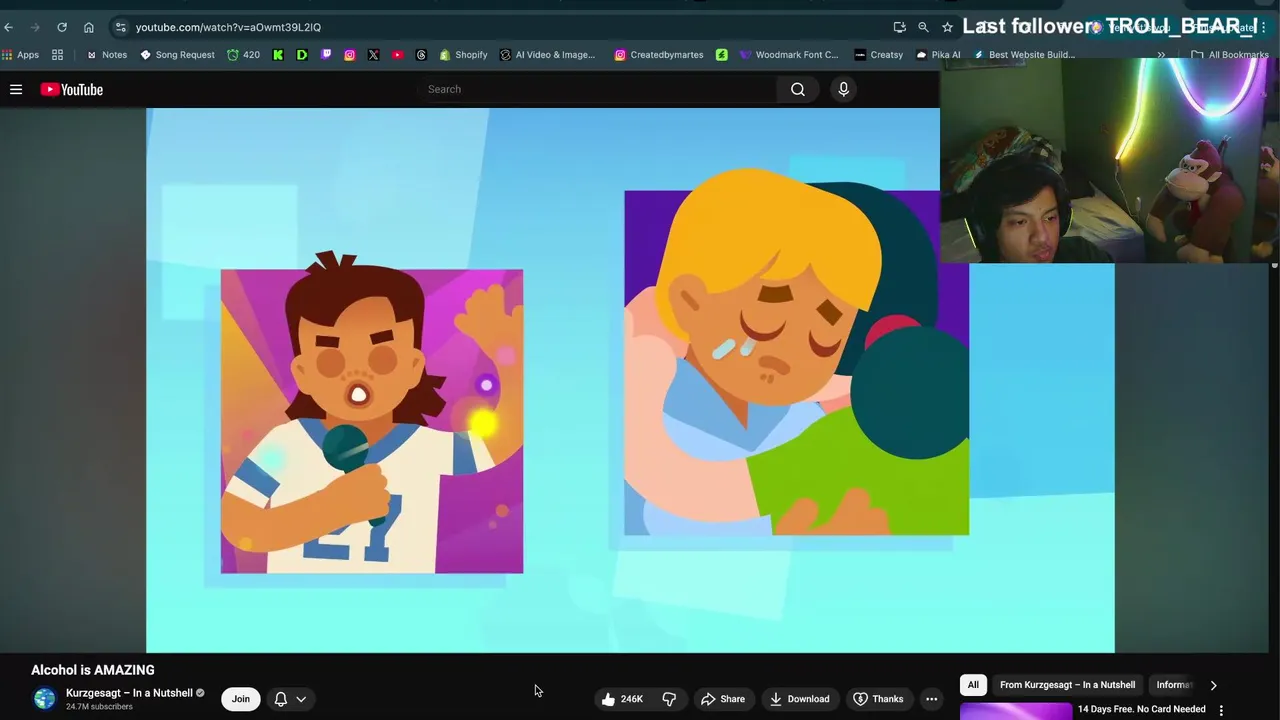Open the Pika AI bookmark
Image resolution: width=1280 pixels, height=720 pixels.
937,55
